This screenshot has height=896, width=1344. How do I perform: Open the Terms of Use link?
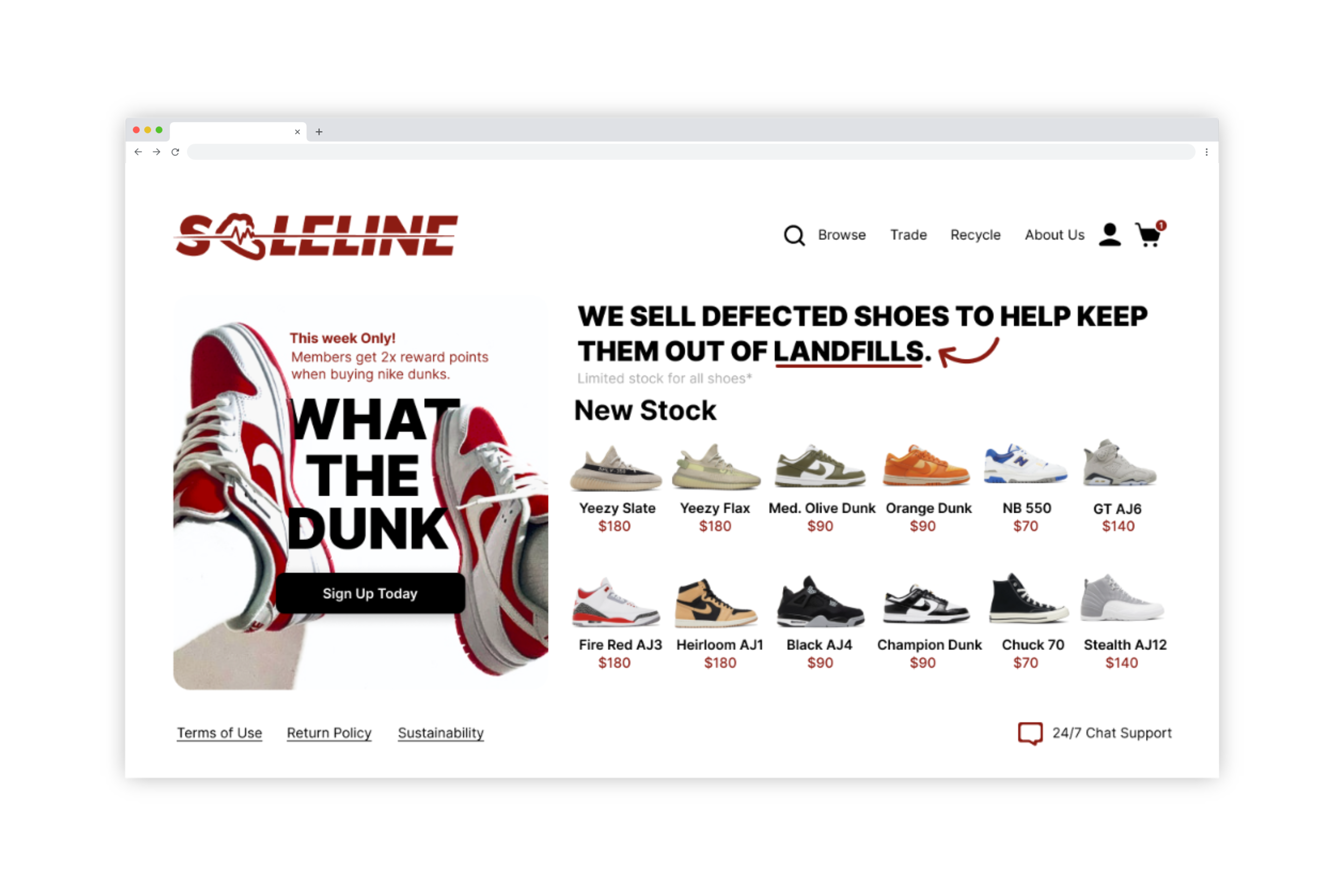(x=219, y=733)
